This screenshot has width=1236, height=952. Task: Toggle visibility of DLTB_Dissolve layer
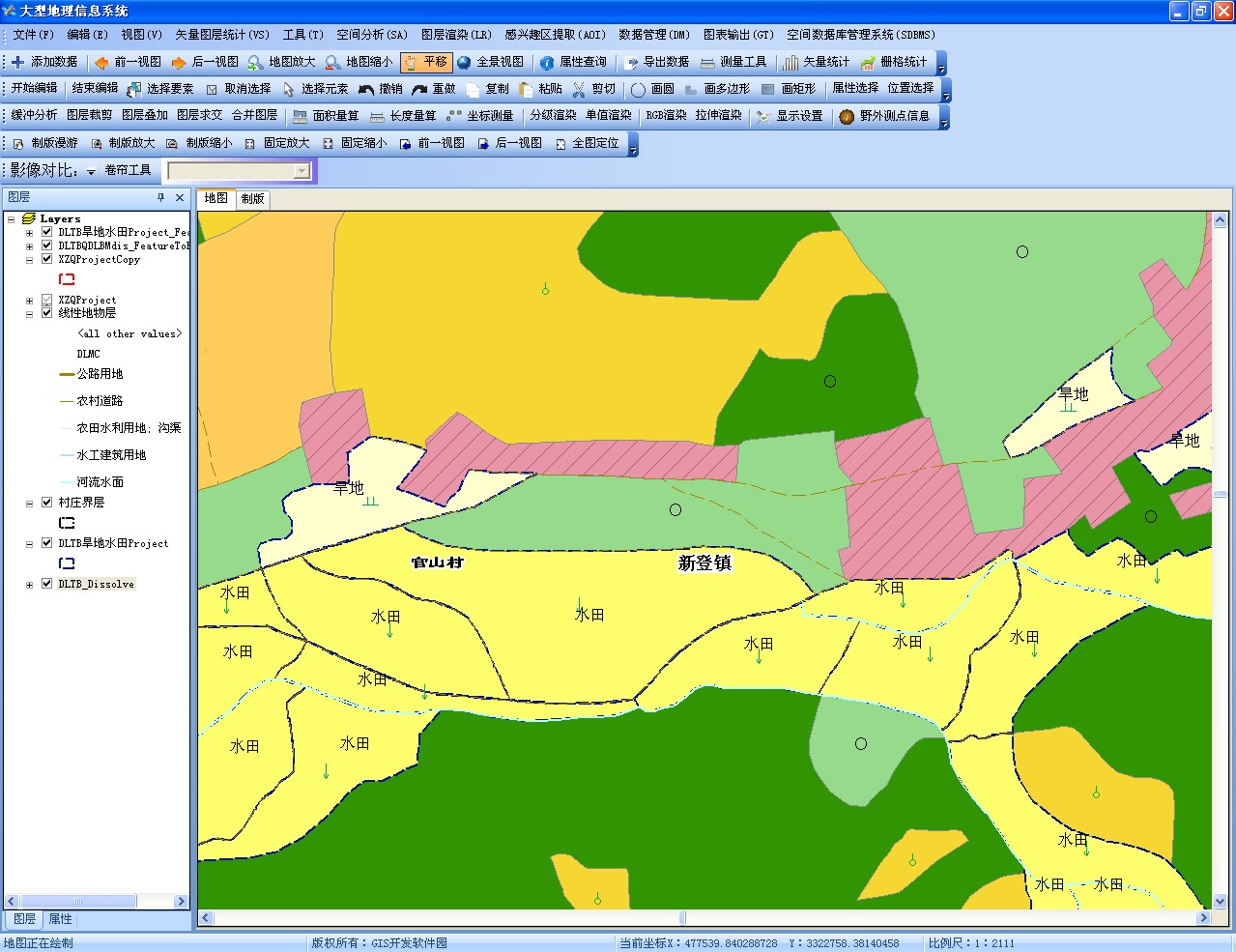[x=44, y=583]
